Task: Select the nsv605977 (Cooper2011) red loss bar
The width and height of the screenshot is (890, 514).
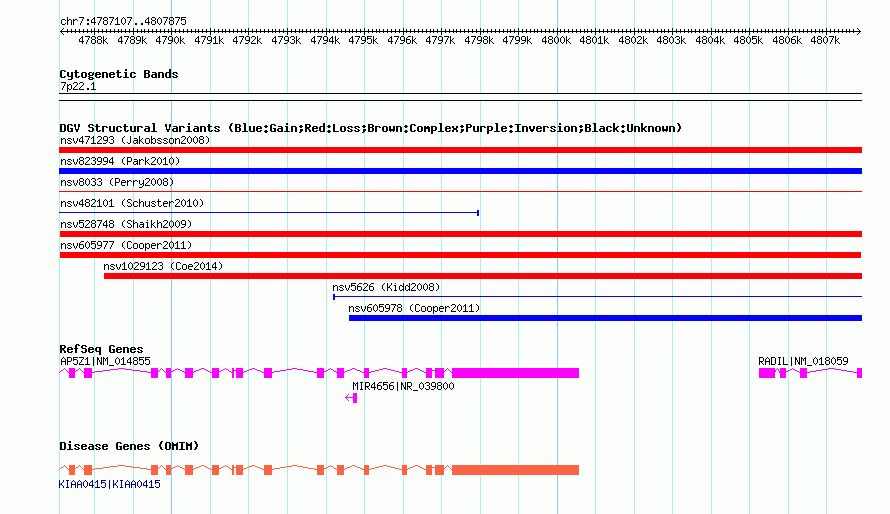Action: point(460,255)
